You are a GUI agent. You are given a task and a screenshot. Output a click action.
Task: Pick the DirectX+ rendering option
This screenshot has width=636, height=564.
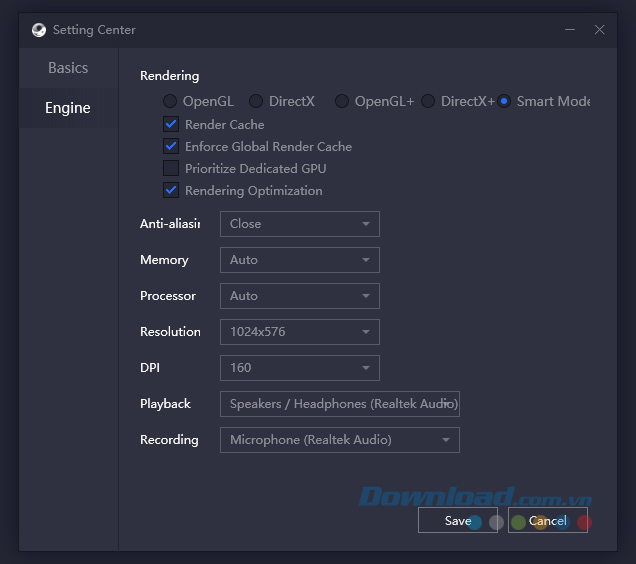click(428, 101)
